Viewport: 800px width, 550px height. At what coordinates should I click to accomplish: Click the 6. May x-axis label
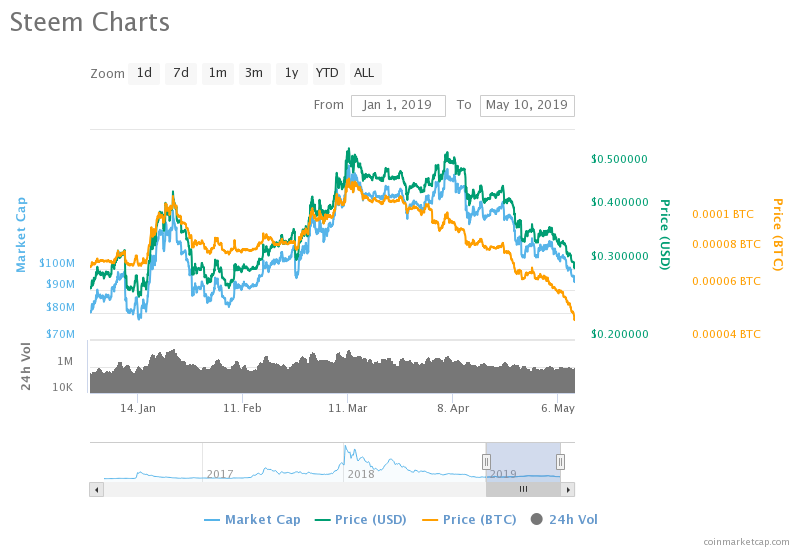(x=558, y=408)
